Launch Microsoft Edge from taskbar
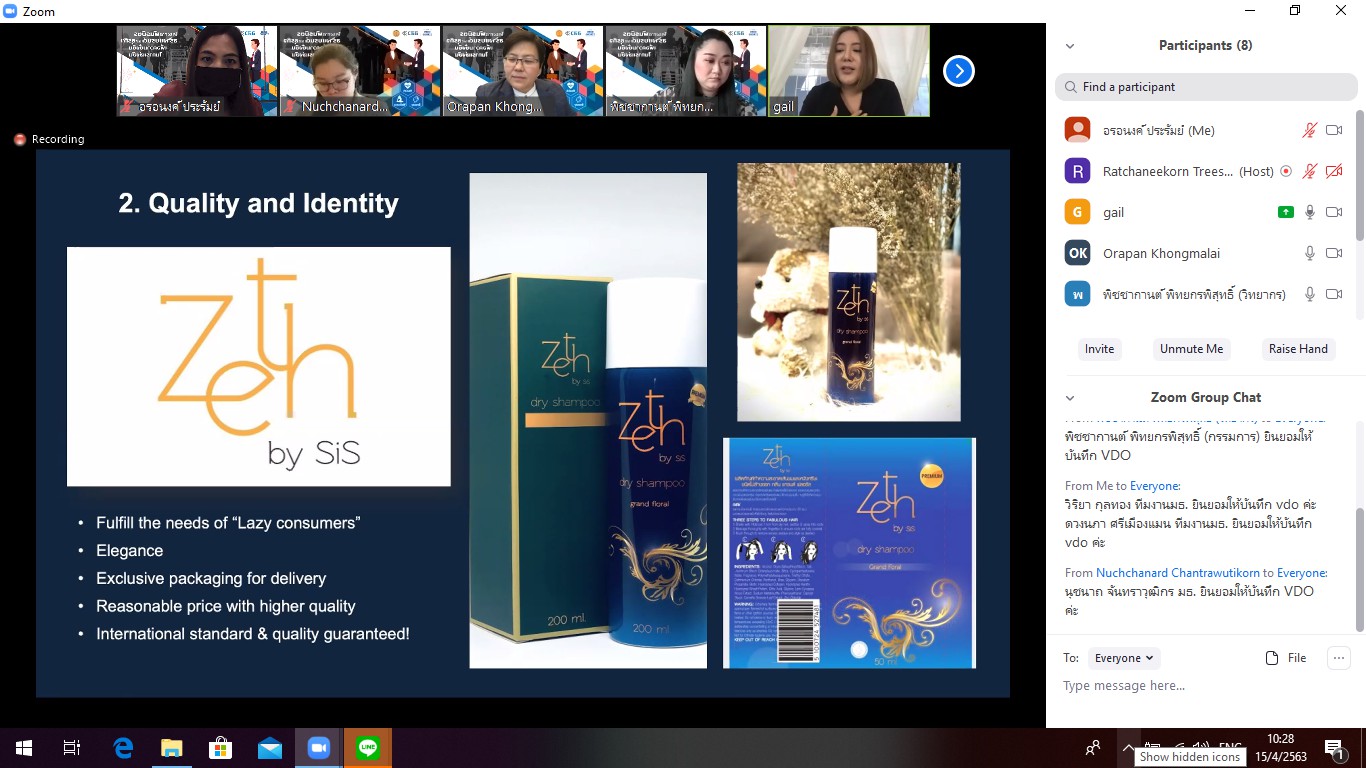This screenshot has height=768, width=1366. (123, 748)
